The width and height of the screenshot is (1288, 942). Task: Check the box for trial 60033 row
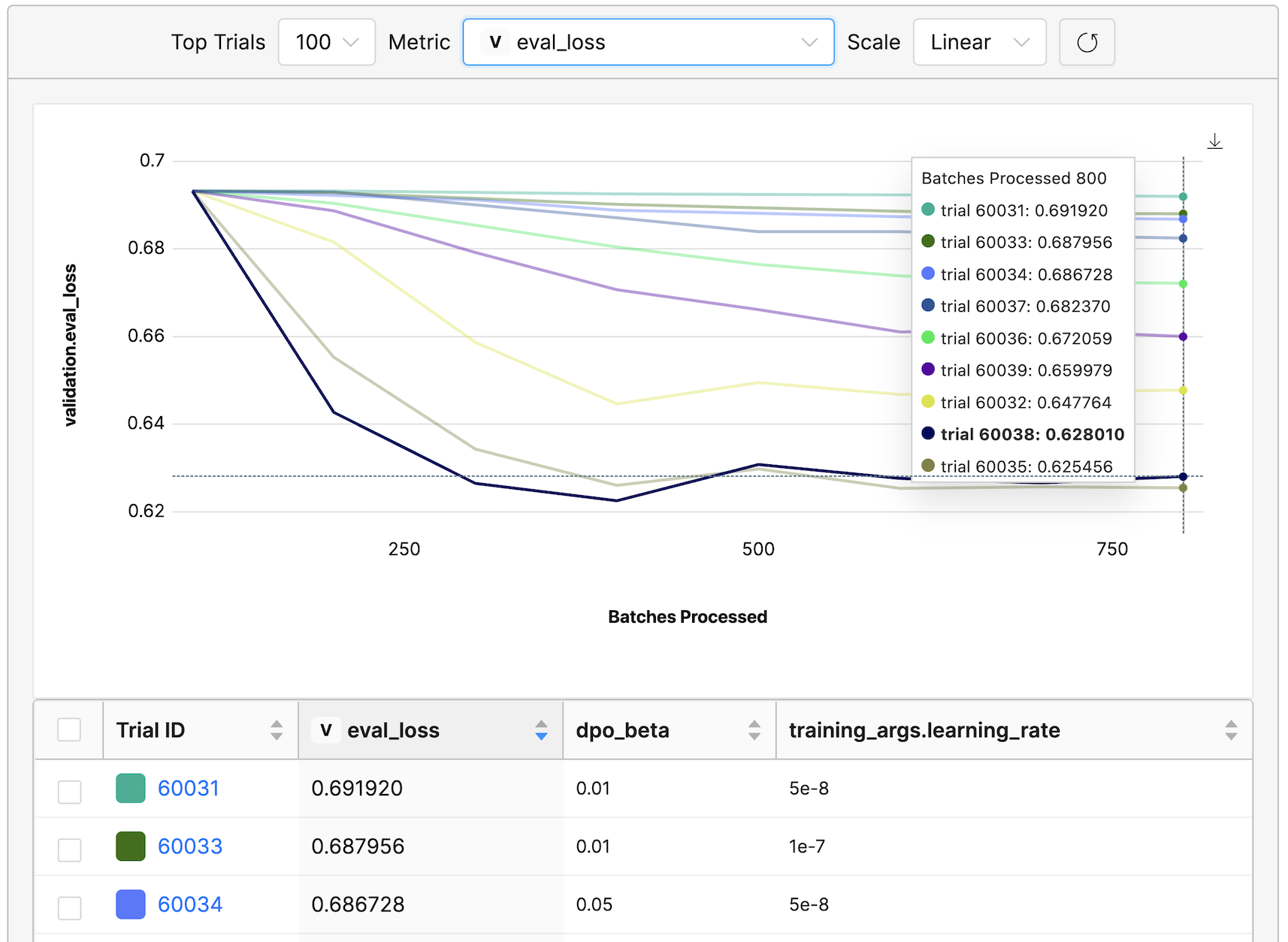tap(70, 850)
